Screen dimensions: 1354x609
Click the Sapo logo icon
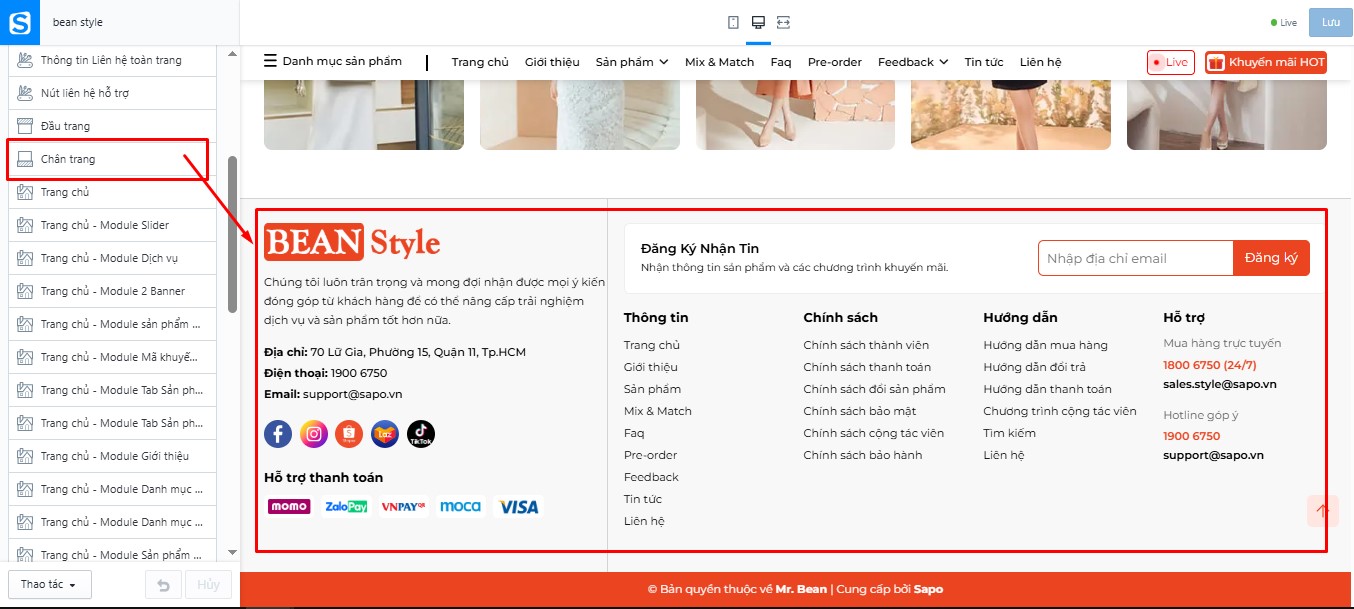click(x=20, y=22)
